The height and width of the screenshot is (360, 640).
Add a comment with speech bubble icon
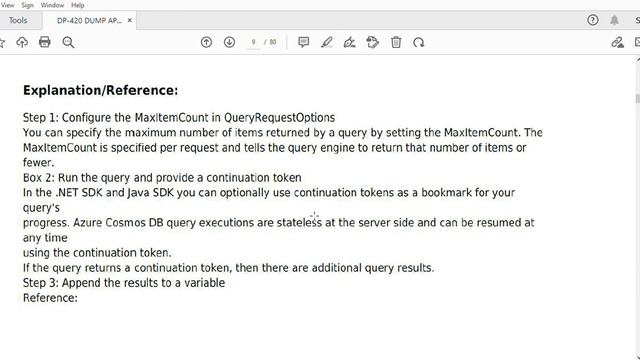coord(303,42)
